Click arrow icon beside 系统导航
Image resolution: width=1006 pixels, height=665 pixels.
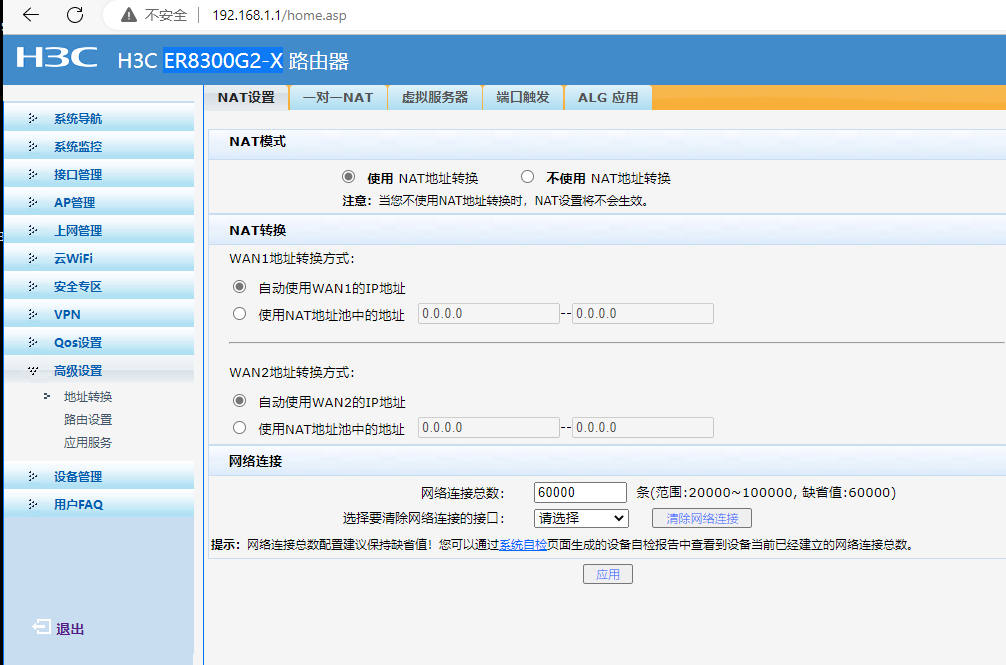point(33,118)
